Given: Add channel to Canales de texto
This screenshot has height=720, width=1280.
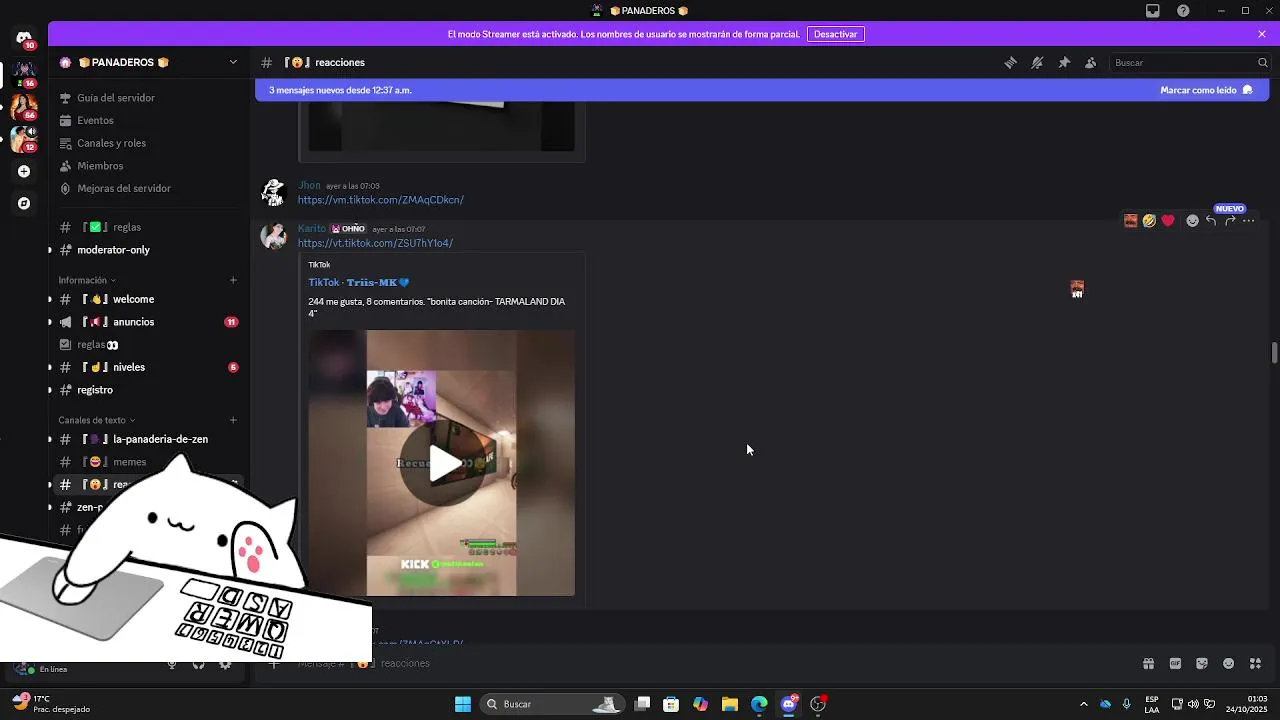Looking at the screenshot, I should (x=233, y=420).
